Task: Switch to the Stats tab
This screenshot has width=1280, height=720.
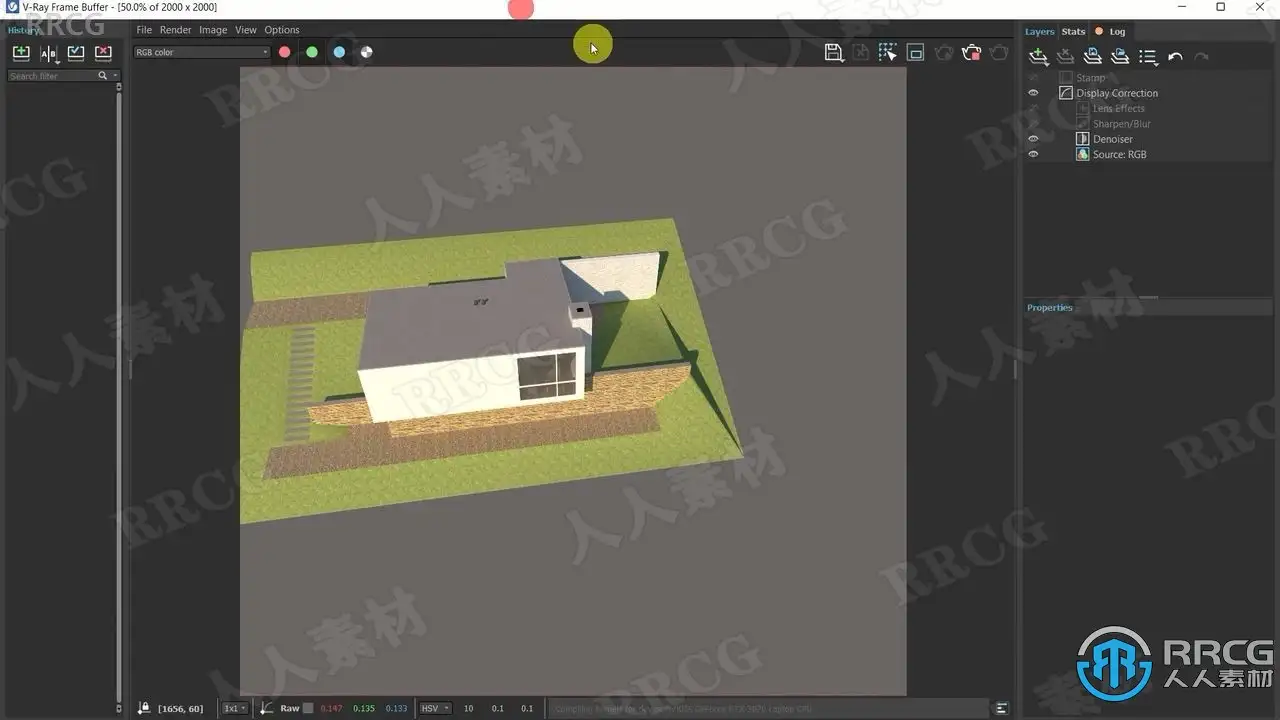Action: [x=1073, y=32]
